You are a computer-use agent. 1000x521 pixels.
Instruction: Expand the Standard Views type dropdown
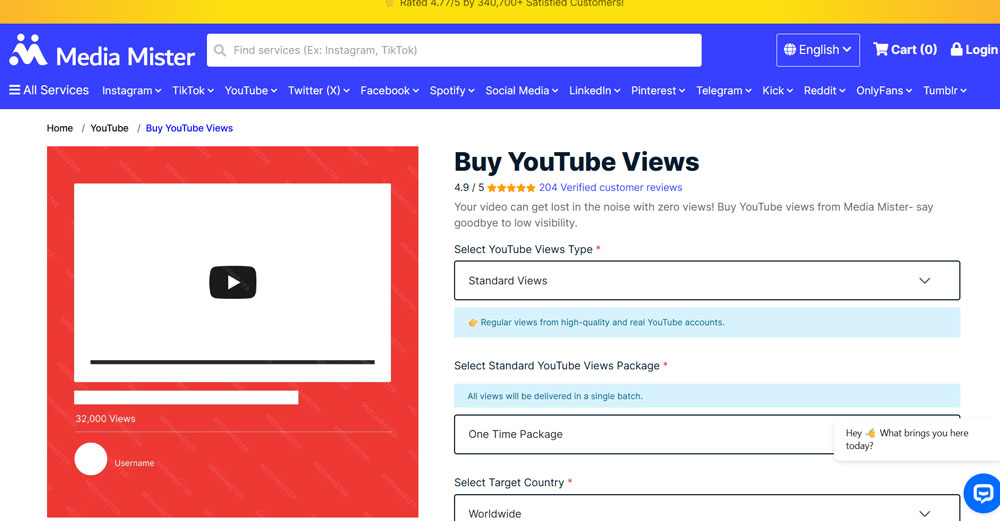coord(706,281)
